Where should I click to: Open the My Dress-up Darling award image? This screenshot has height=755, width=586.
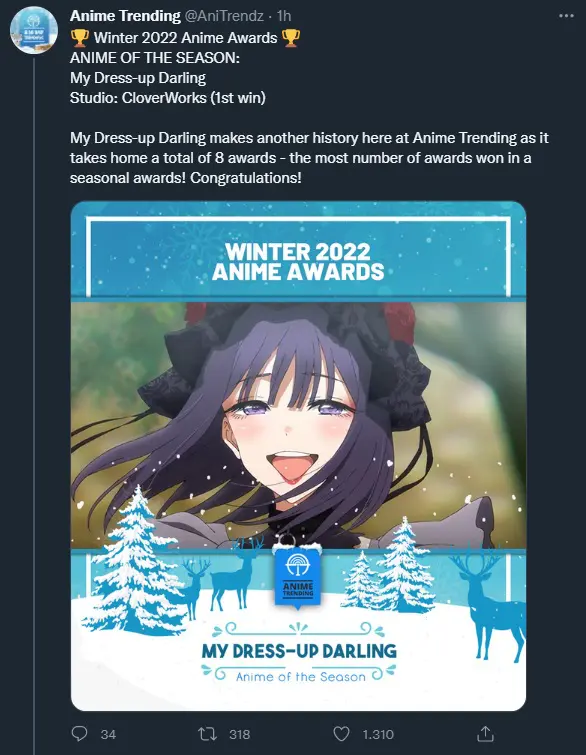pos(298,456)
